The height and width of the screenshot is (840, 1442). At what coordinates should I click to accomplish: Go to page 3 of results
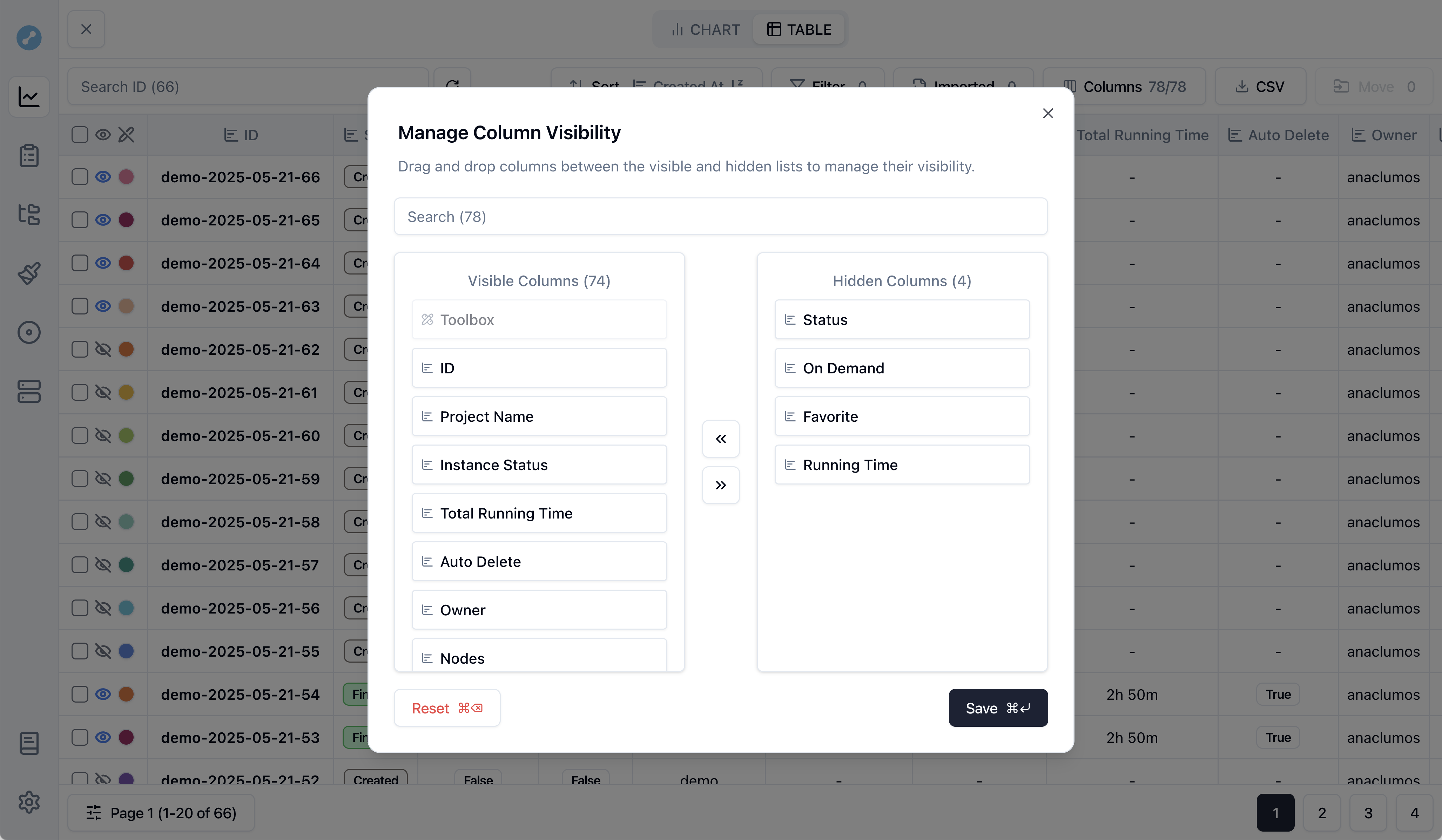[1368, 813]
